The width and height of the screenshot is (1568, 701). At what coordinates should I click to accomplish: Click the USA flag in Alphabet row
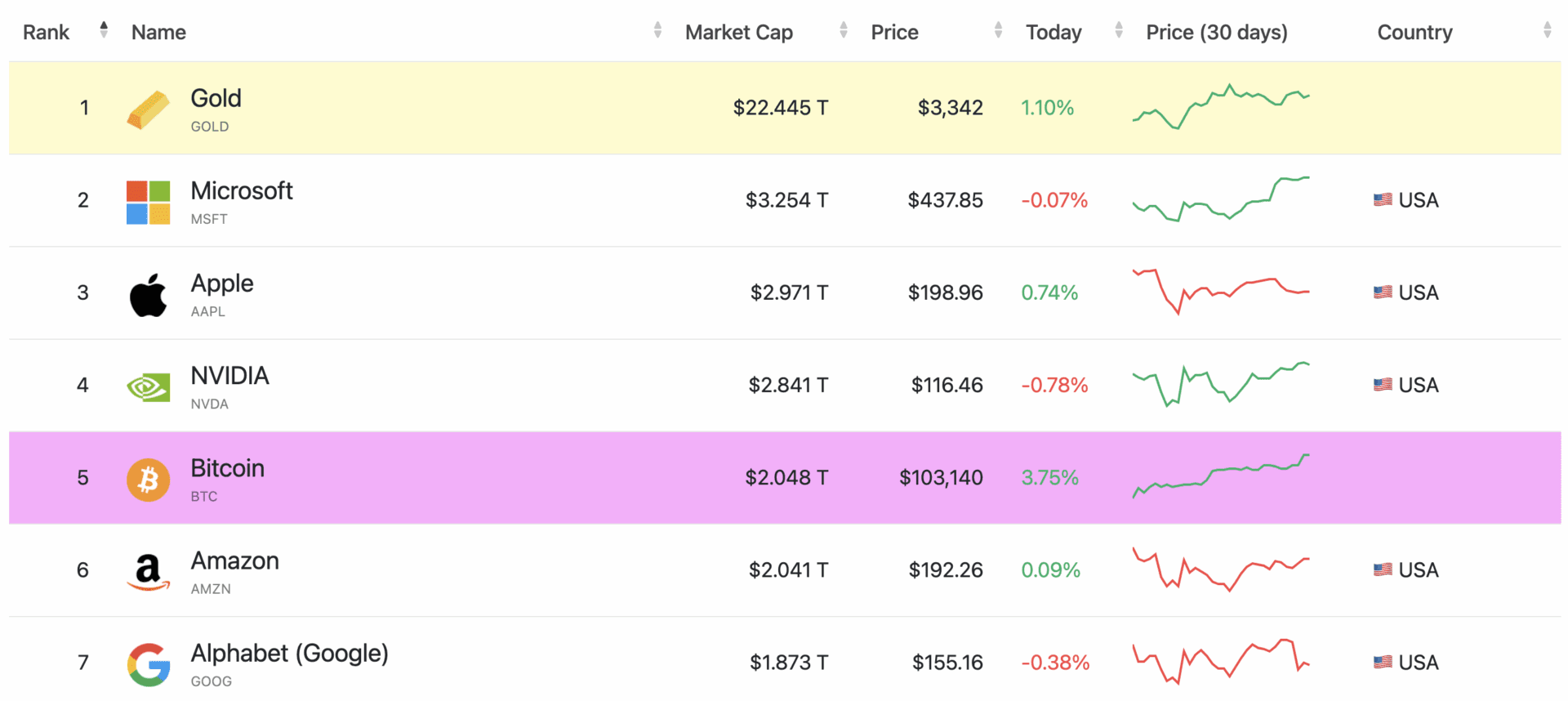(x=1383, y=662)
